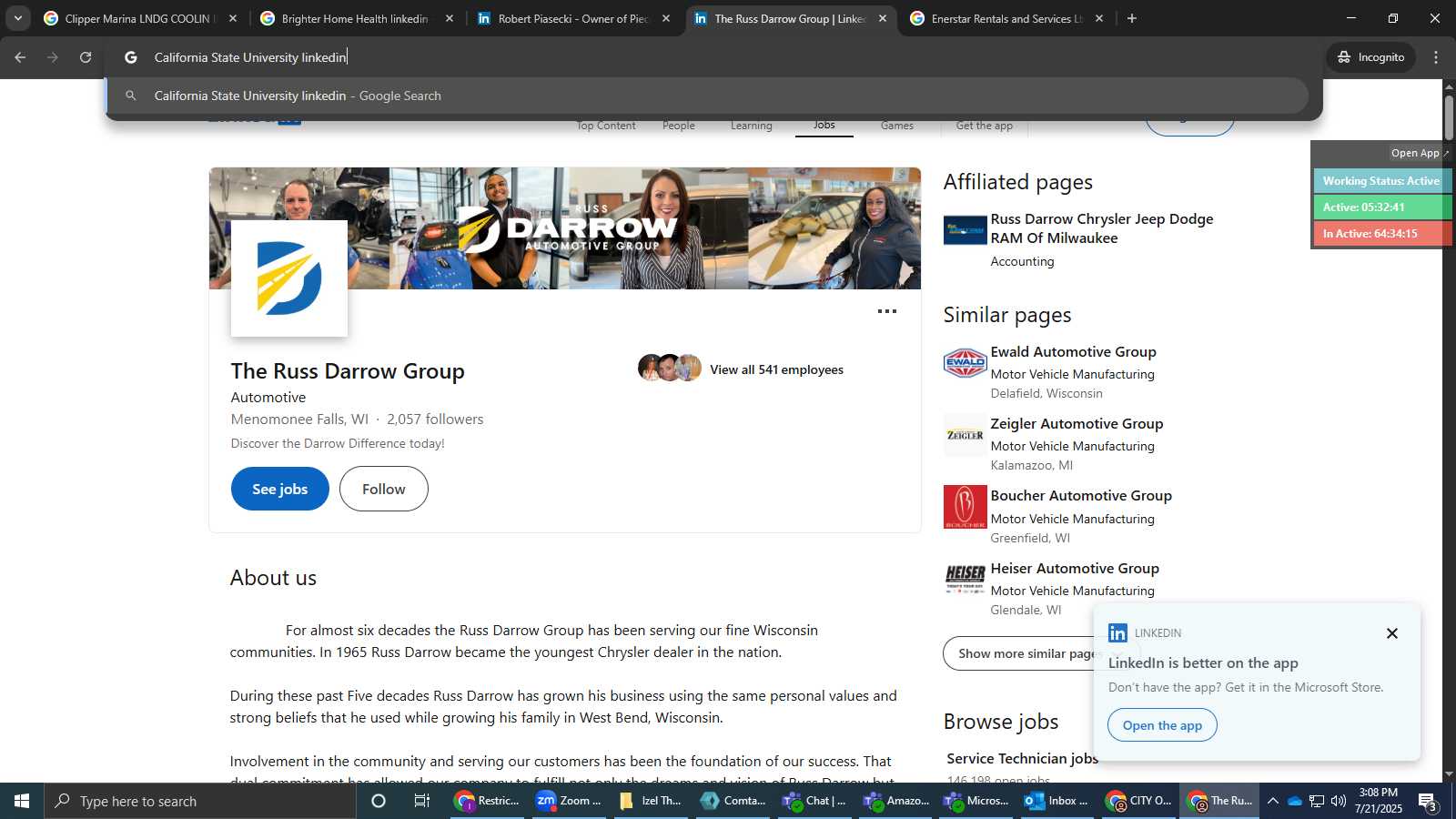Open the notification center icon
Viewport: 1456px width, 819px height.
(x=1428, y=802)
